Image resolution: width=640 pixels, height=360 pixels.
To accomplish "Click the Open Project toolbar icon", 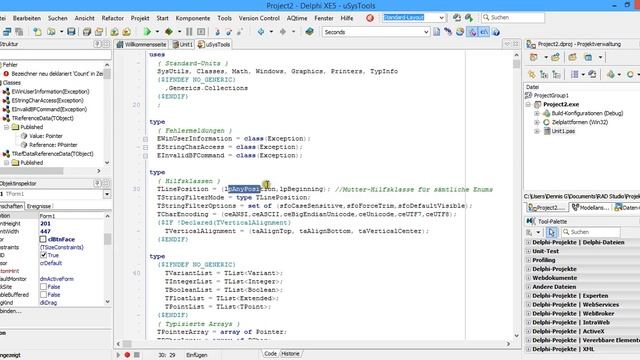I will point(99,31).
